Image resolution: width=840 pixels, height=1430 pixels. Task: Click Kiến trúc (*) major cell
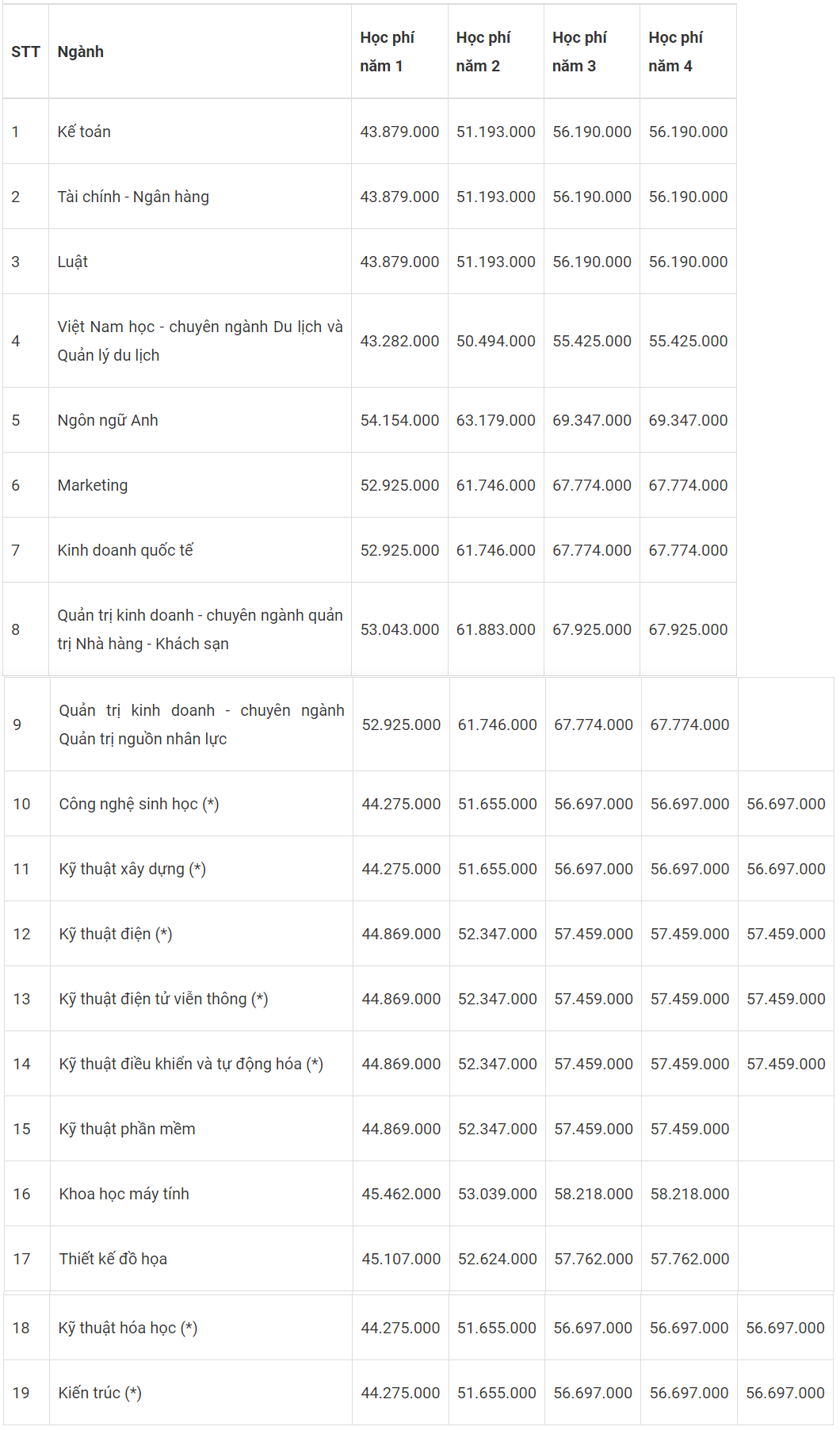coord(200,1393)
